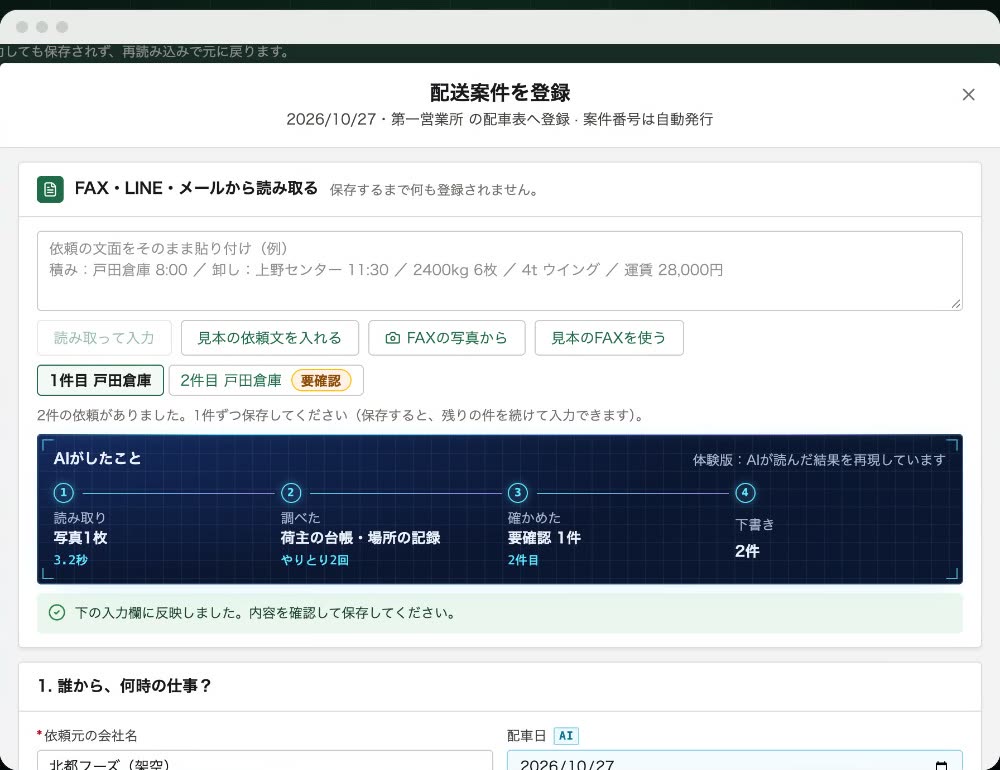The image size is (1000, 770).
Task: Click the 配車日 date field
Action: click(735, 760)
